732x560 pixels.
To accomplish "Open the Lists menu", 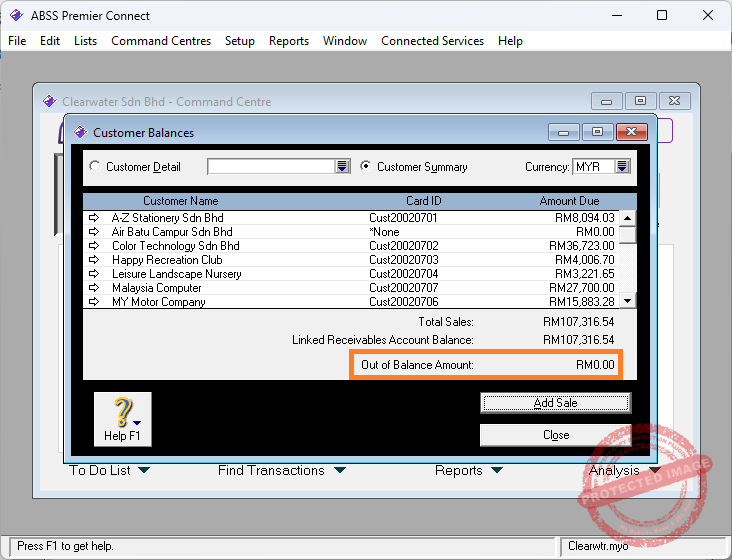I will 85,41.
